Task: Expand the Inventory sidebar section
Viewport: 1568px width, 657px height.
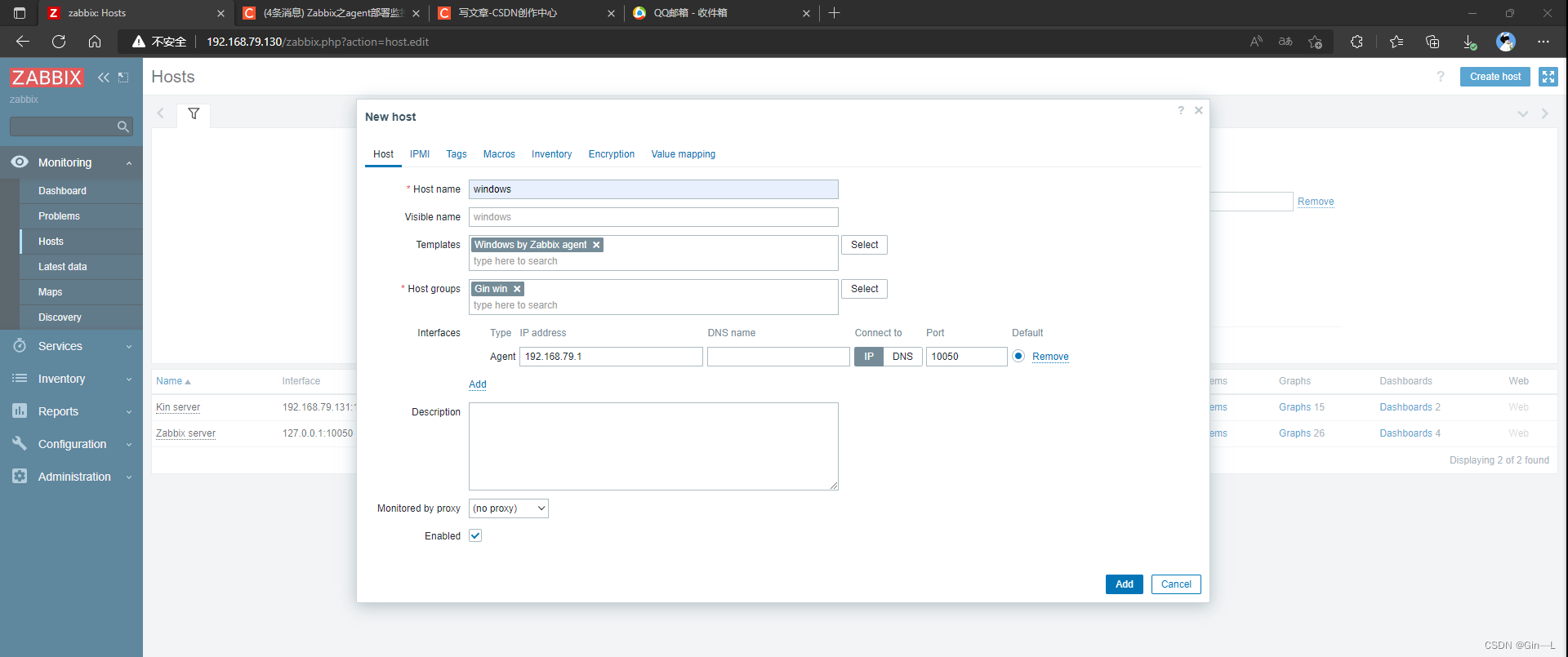Action: (72, 379)
